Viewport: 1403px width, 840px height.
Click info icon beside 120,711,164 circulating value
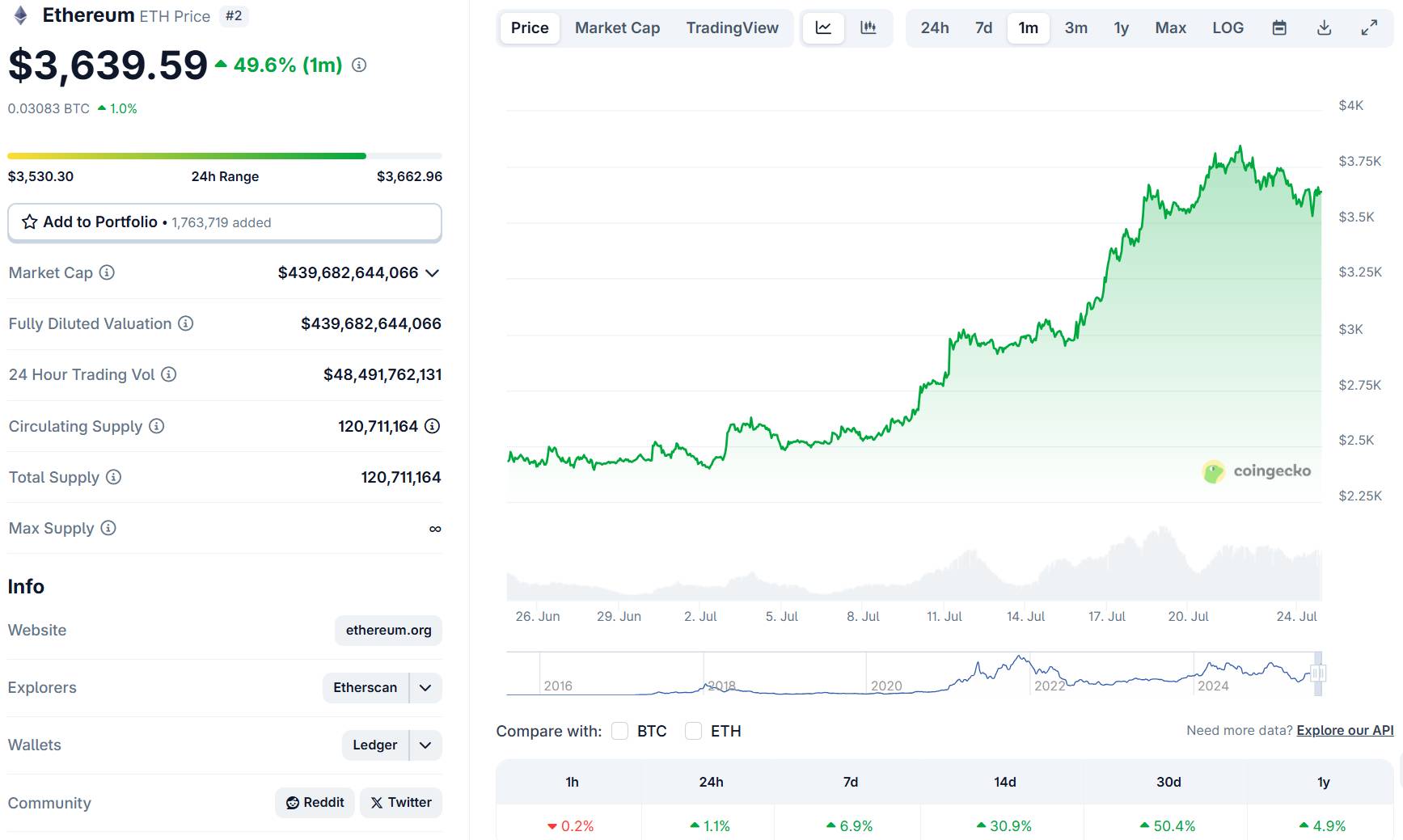433,426
